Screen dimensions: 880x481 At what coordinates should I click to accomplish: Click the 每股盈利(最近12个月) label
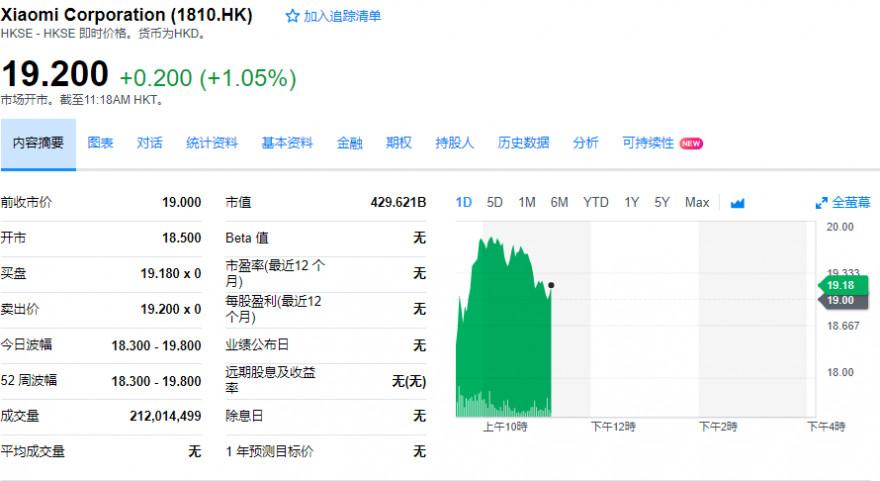click(x=273, y=309)
